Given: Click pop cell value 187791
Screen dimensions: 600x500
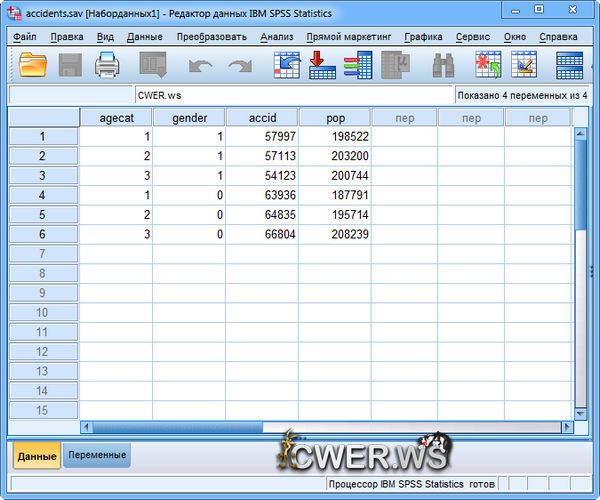Looking at the screenshot, I should tap(335, 195).
